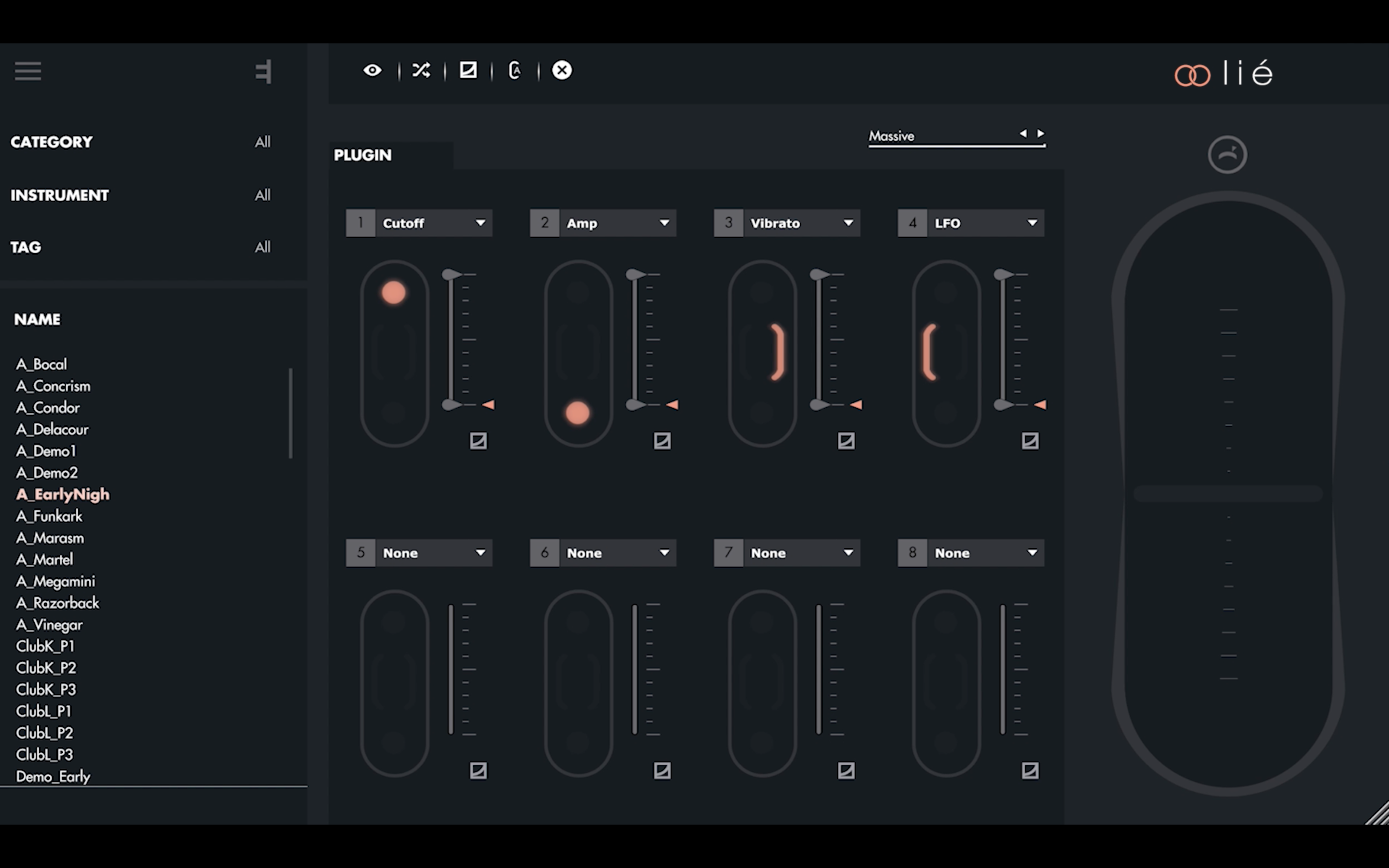Select previous plugin with left arrow
This screenshot has height=868, width=1389.
tap(1023, 133)
